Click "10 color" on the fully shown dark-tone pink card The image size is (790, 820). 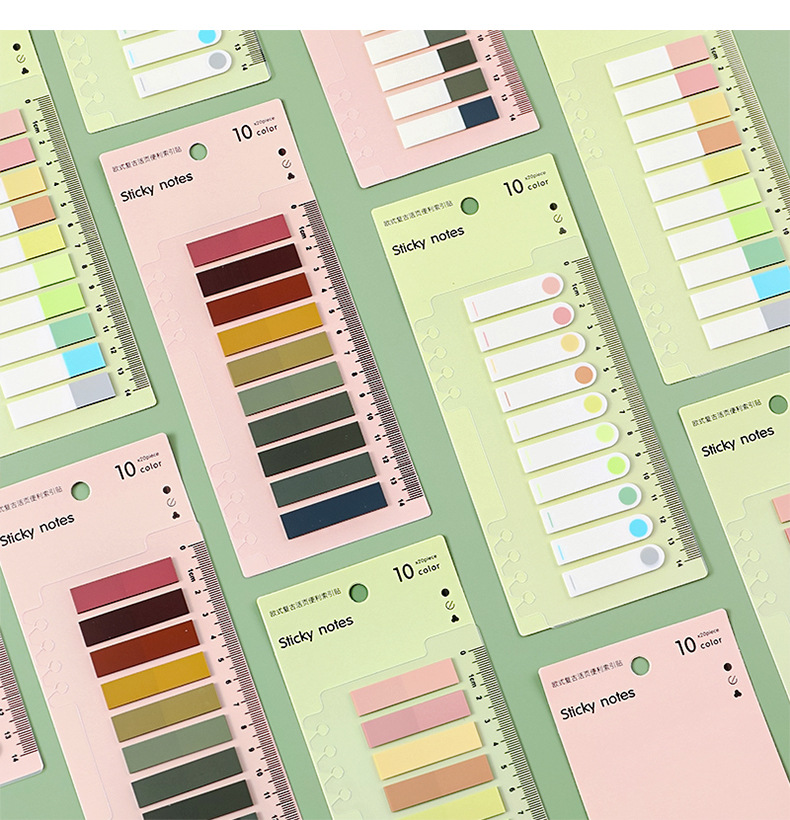click(255, 130)
